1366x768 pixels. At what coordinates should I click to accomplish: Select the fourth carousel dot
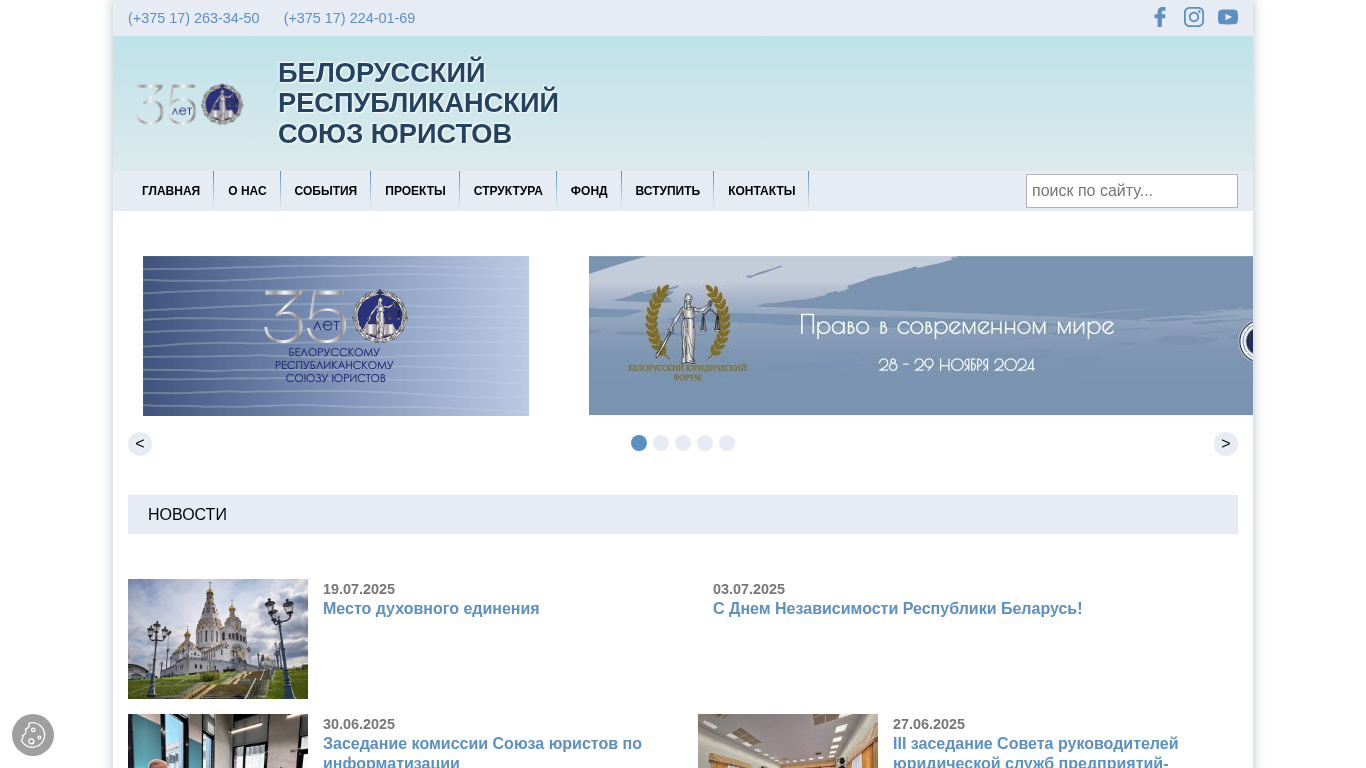[x=705, y=443]
